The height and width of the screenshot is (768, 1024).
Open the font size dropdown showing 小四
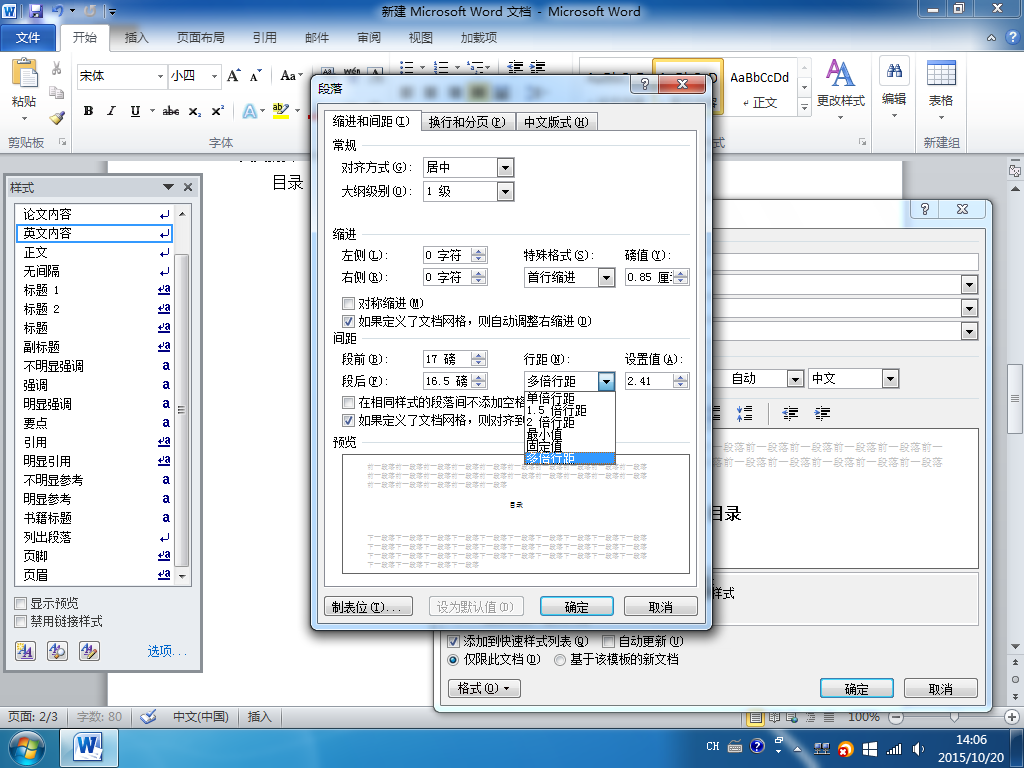[x=214, y=76]
